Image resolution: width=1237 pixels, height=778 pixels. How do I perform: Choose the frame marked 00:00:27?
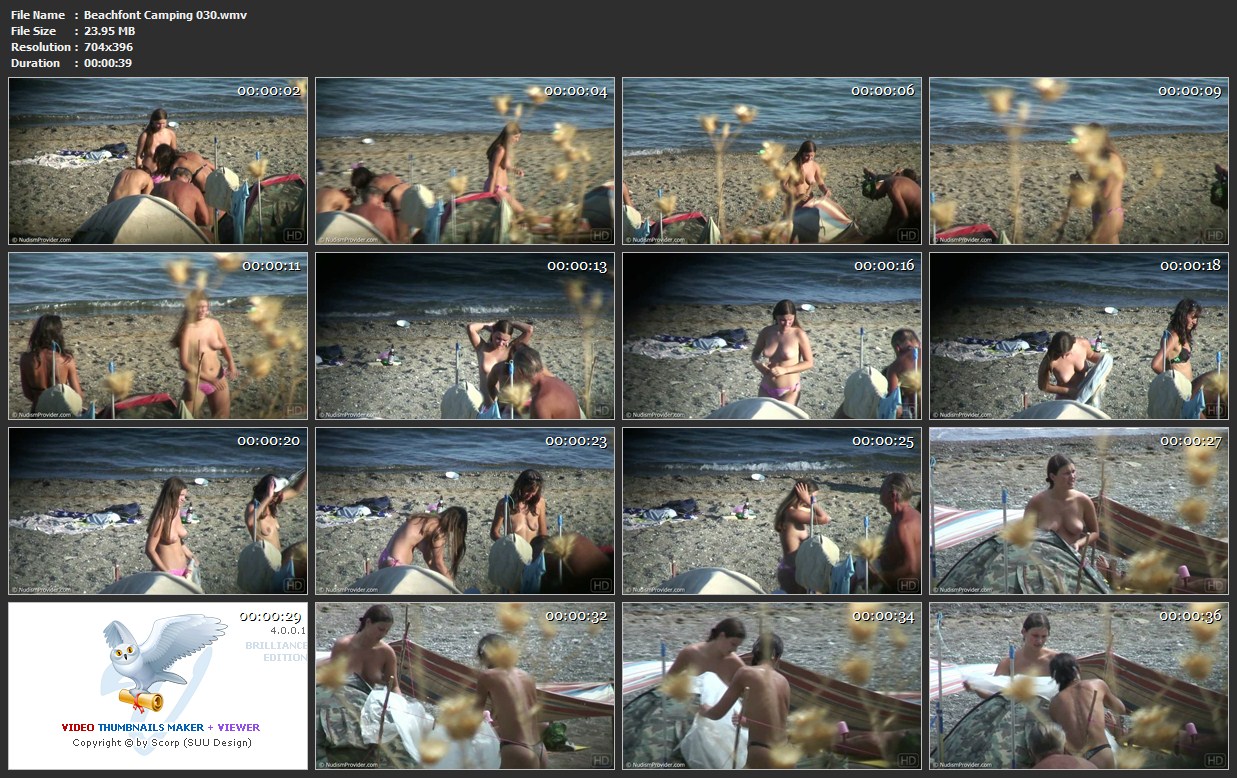pos(1078,511)
